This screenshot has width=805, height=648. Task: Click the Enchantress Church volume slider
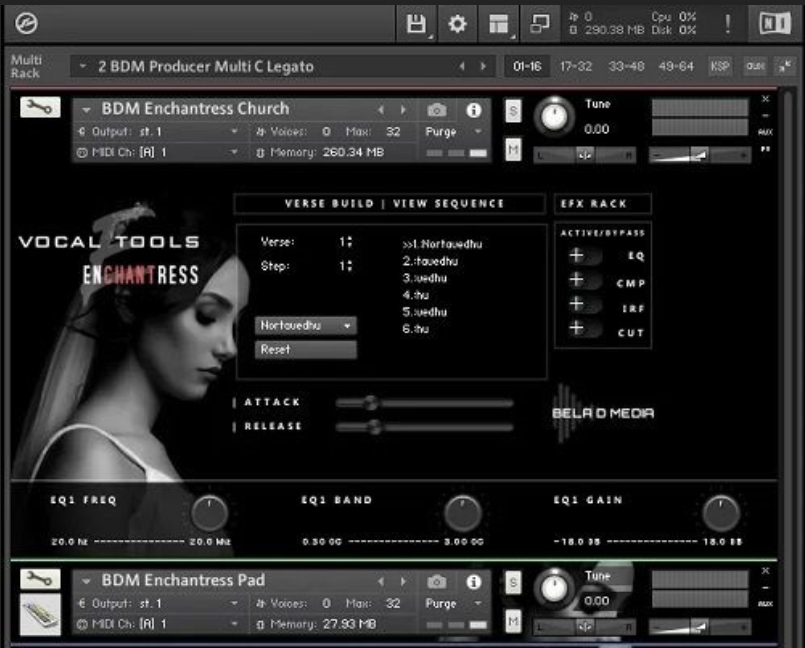tap(700, 155)
